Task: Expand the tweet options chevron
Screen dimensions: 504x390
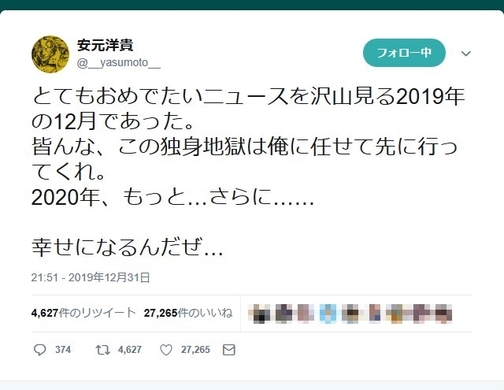Action: click(466, 53)
